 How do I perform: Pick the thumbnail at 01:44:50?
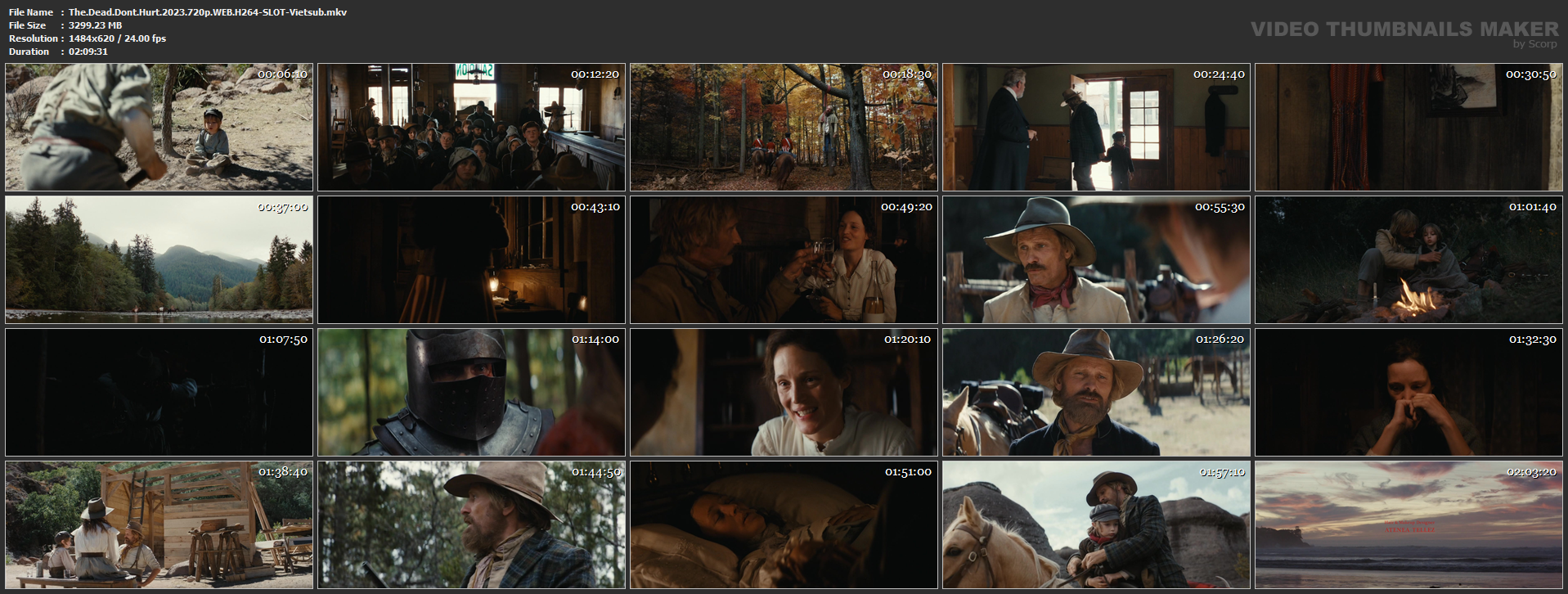(471, 524)
